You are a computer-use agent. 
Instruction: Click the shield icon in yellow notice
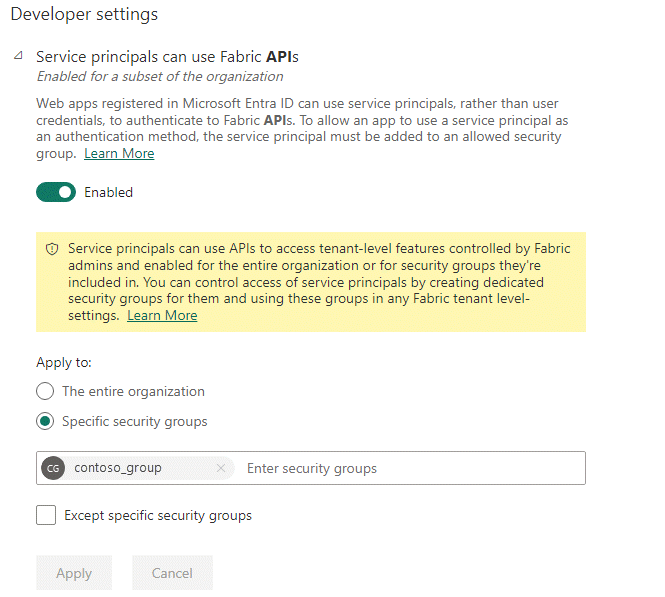coord(52,248)
